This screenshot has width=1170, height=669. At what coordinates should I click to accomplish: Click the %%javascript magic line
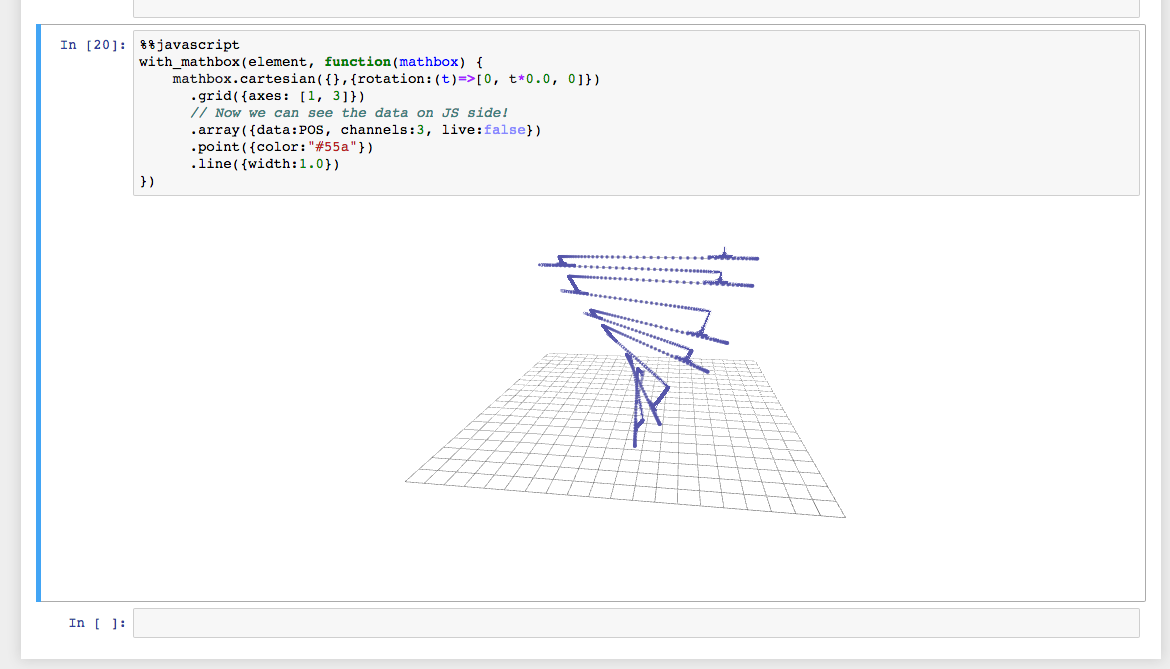190,45
